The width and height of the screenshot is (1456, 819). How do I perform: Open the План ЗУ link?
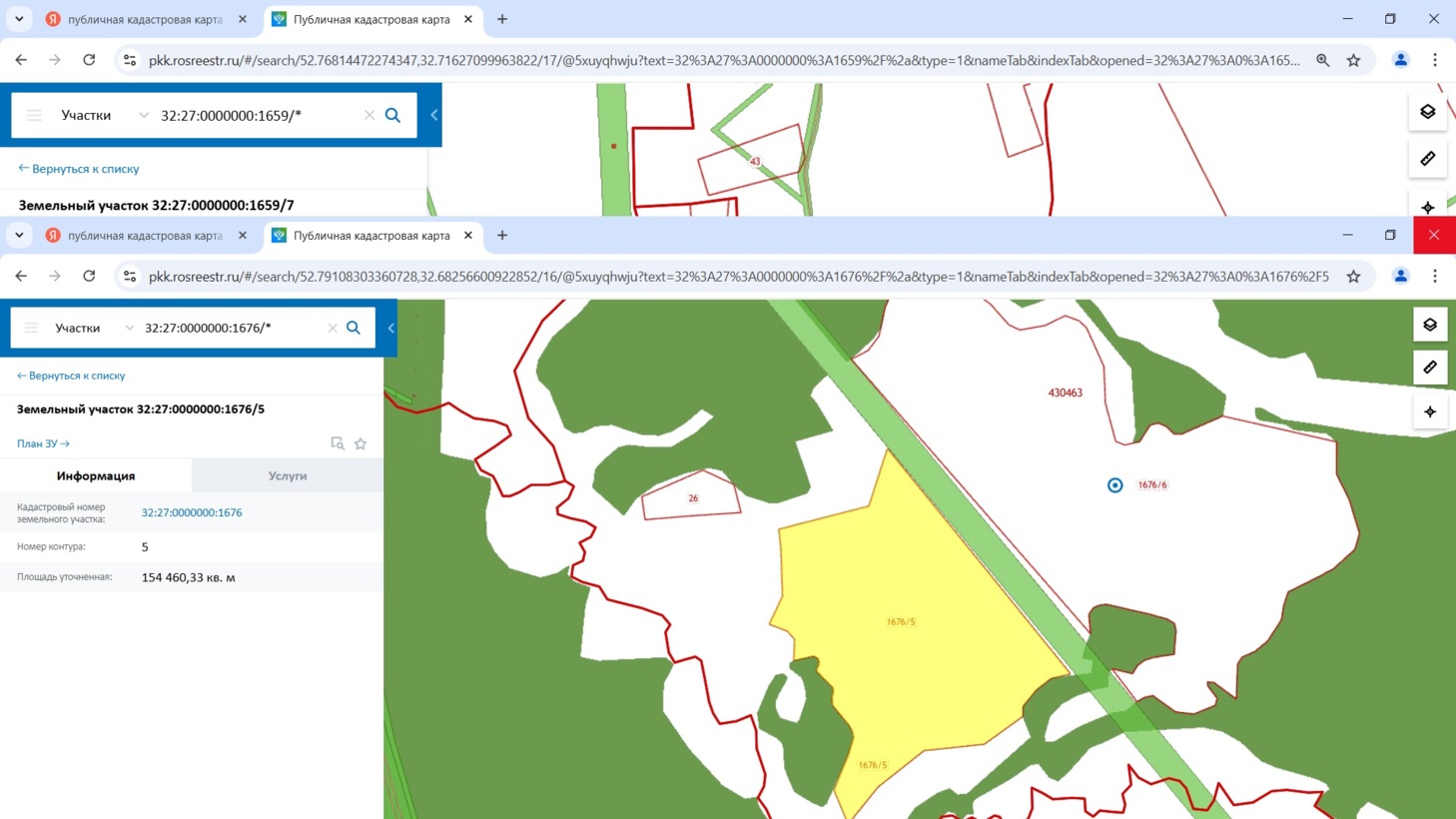[43, 443]
